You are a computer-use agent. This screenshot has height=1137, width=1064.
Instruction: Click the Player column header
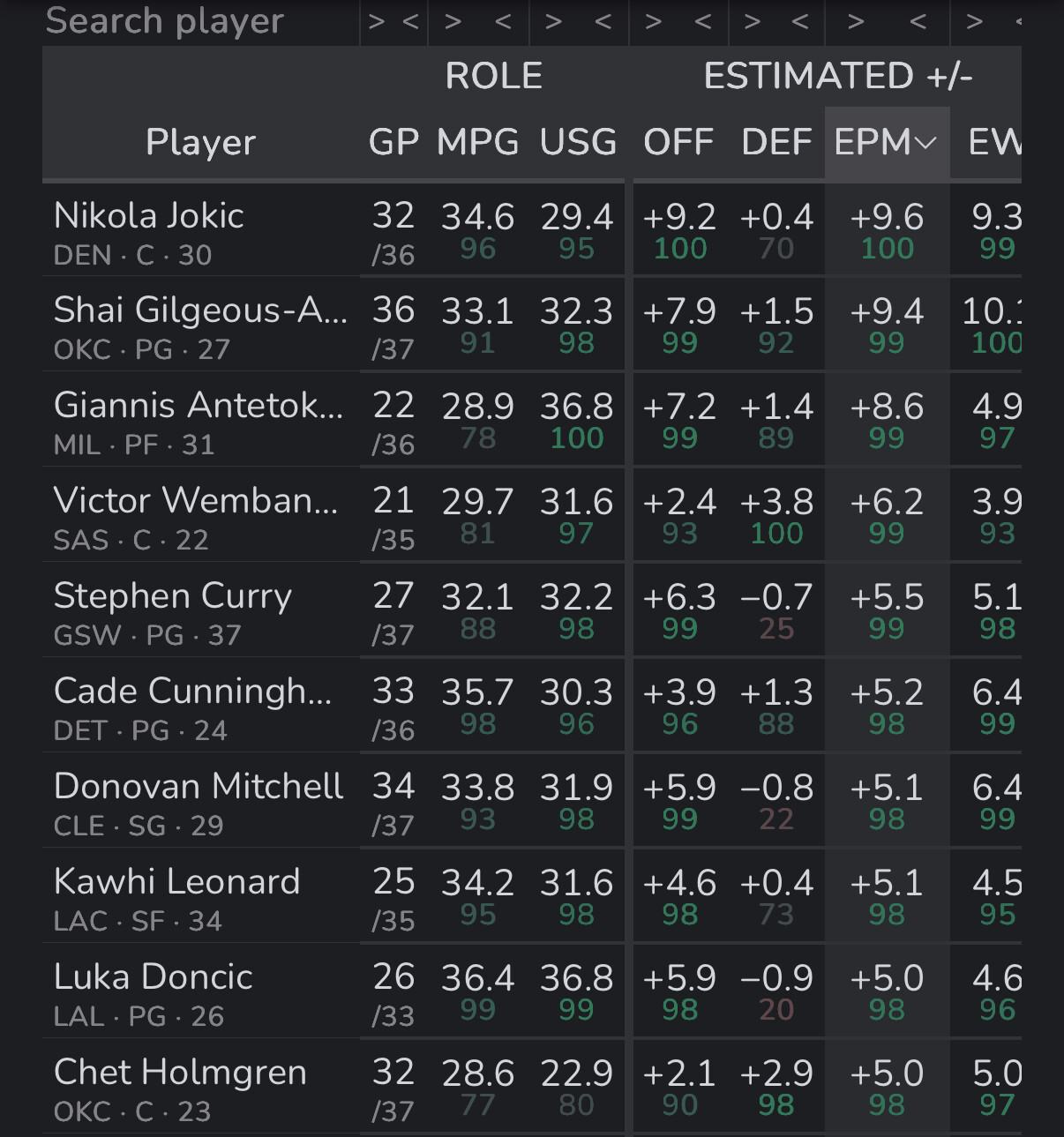click(x=201, y=142)
